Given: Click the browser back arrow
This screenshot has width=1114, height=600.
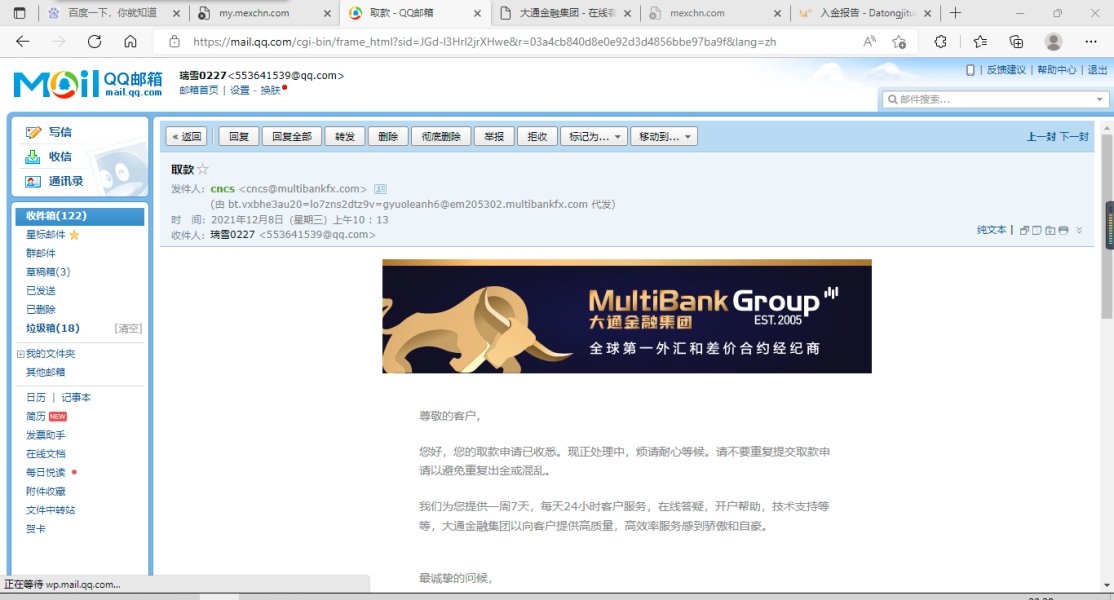Looking at the screenshot, I should pos(23,42).
